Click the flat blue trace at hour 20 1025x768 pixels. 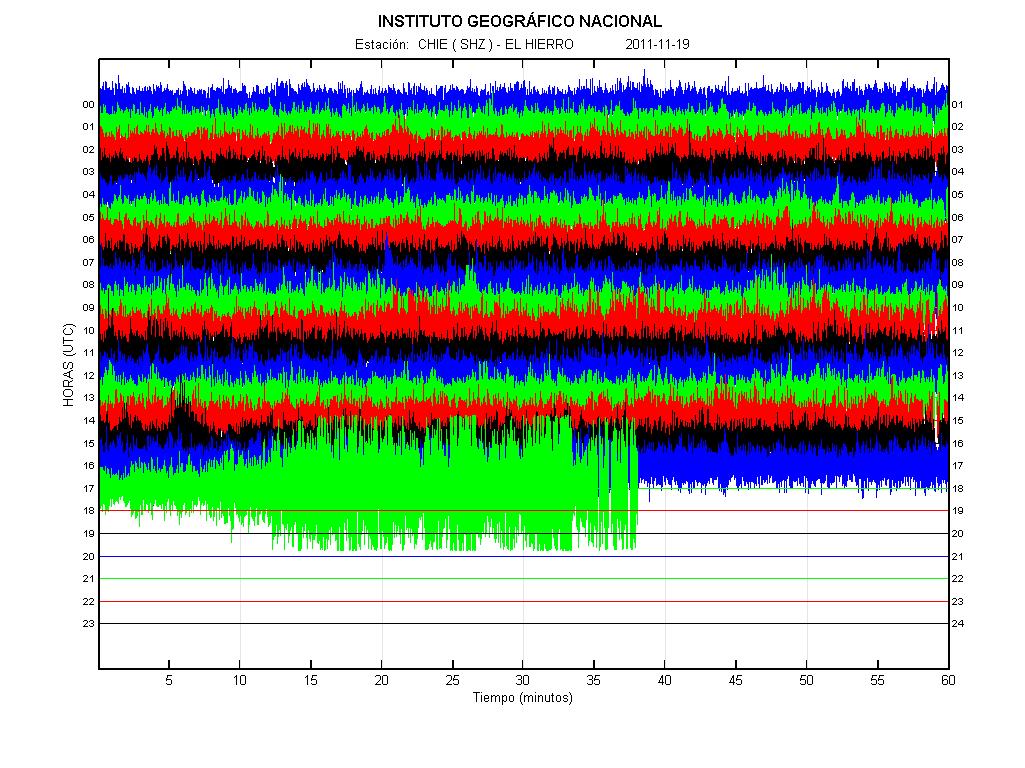pyautogui.click(x=524, y=556)
